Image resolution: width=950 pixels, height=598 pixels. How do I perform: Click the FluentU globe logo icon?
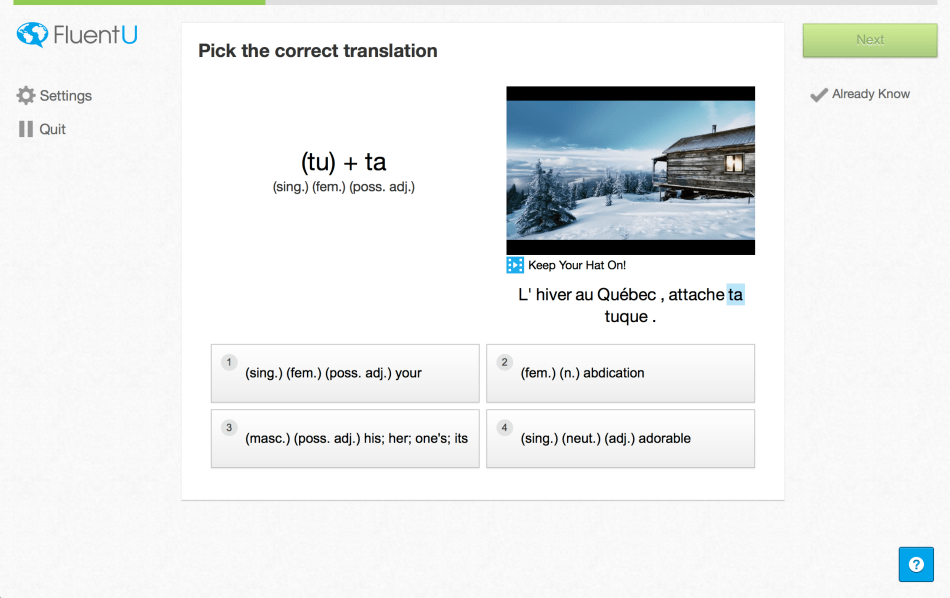[x=32, y=35]
